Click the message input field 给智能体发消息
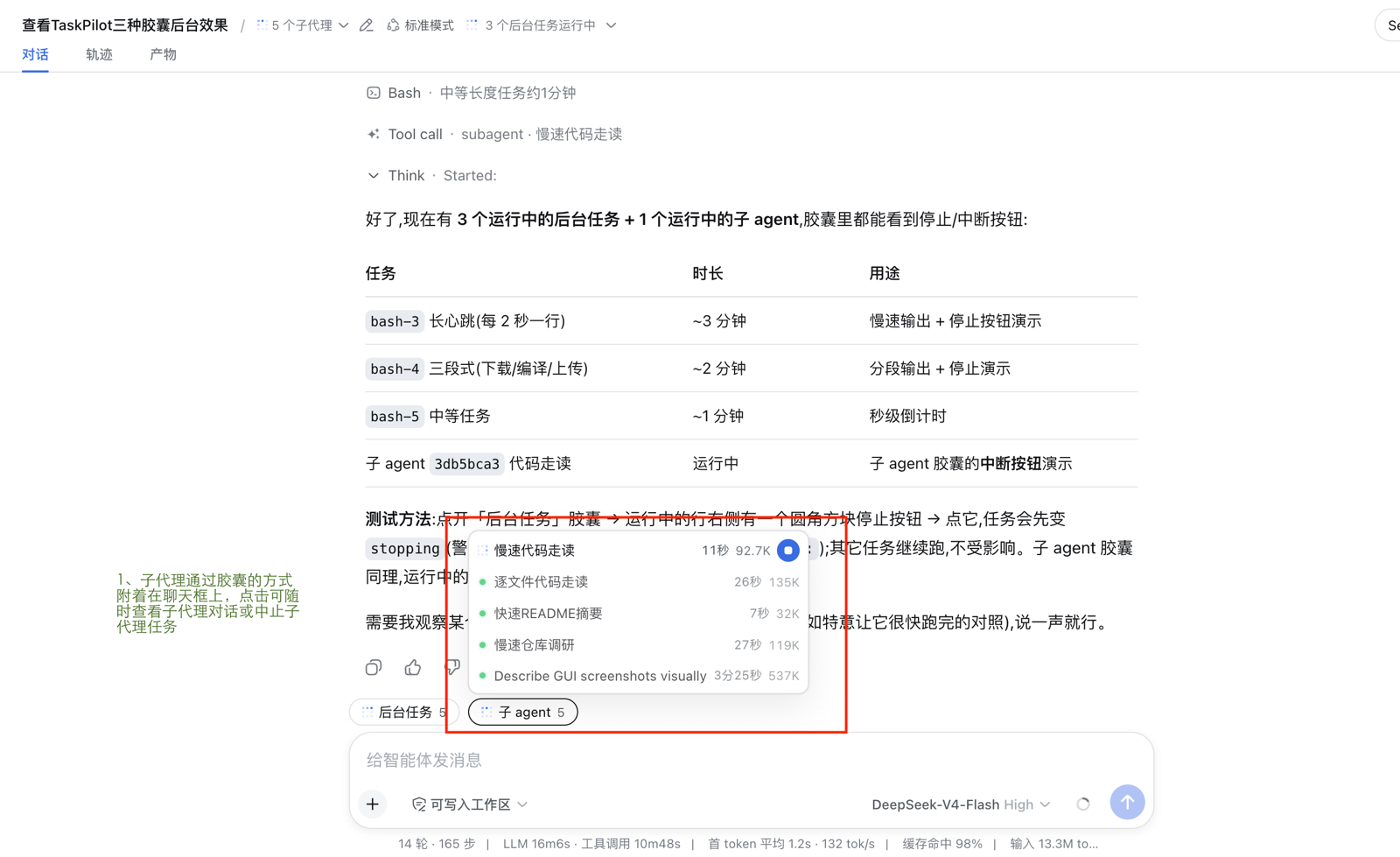The image size is (1400, 857). tap(751, 760)
